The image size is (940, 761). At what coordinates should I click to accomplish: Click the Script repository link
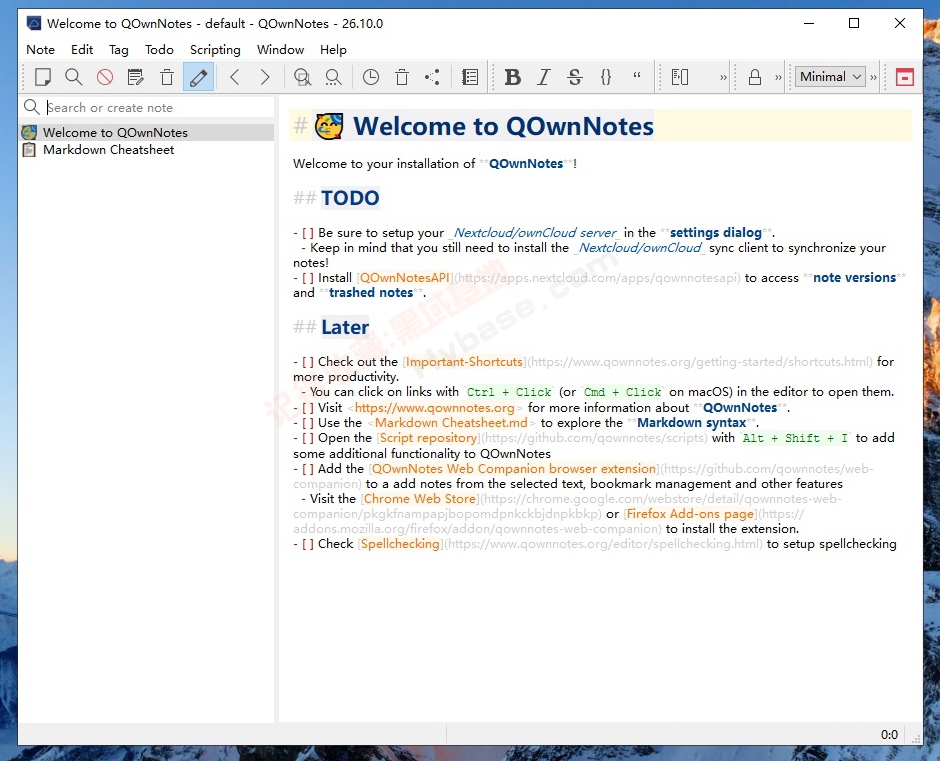429,438
